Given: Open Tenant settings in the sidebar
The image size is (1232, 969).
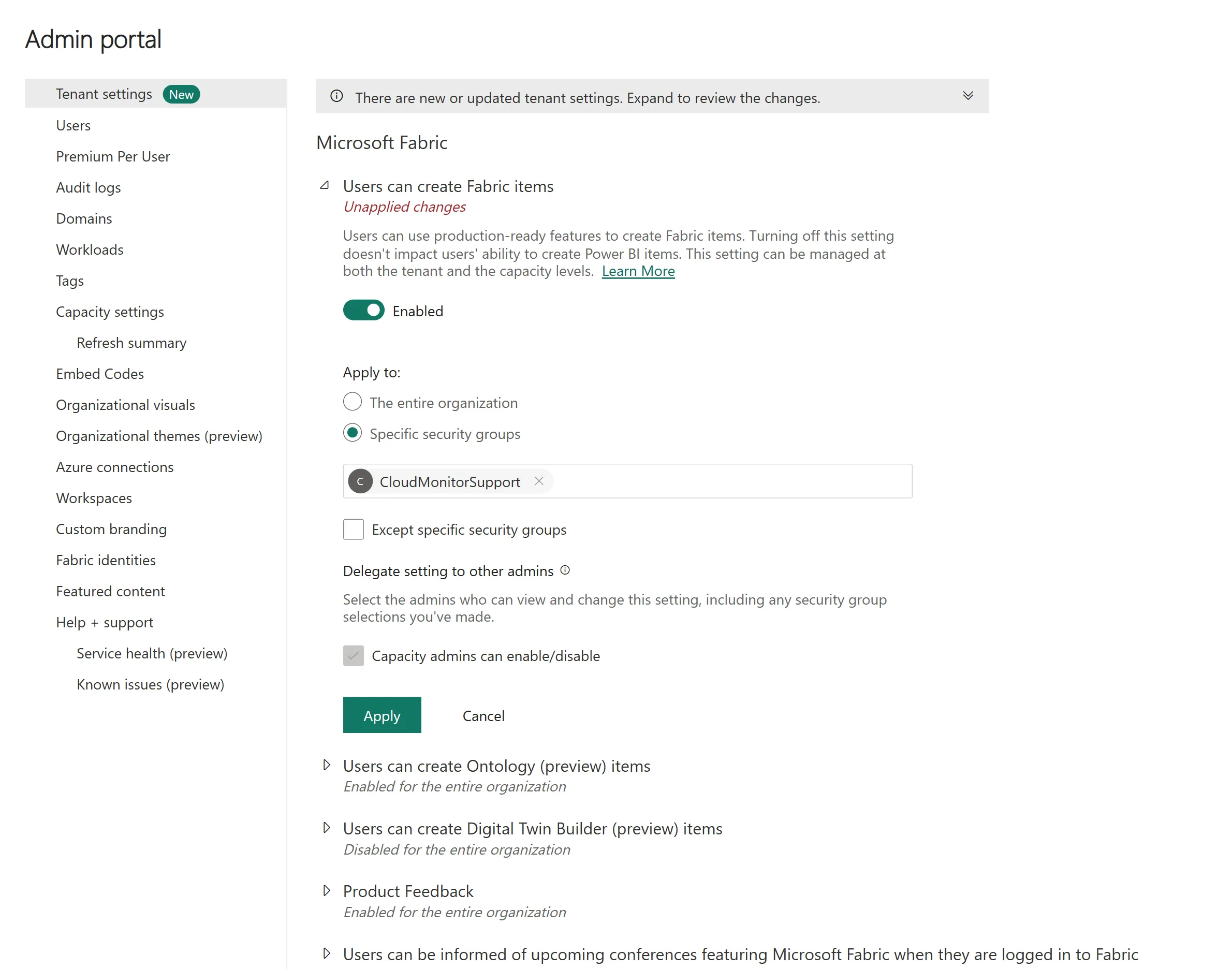Looking at the screenshot, I should tap(156, 94).
